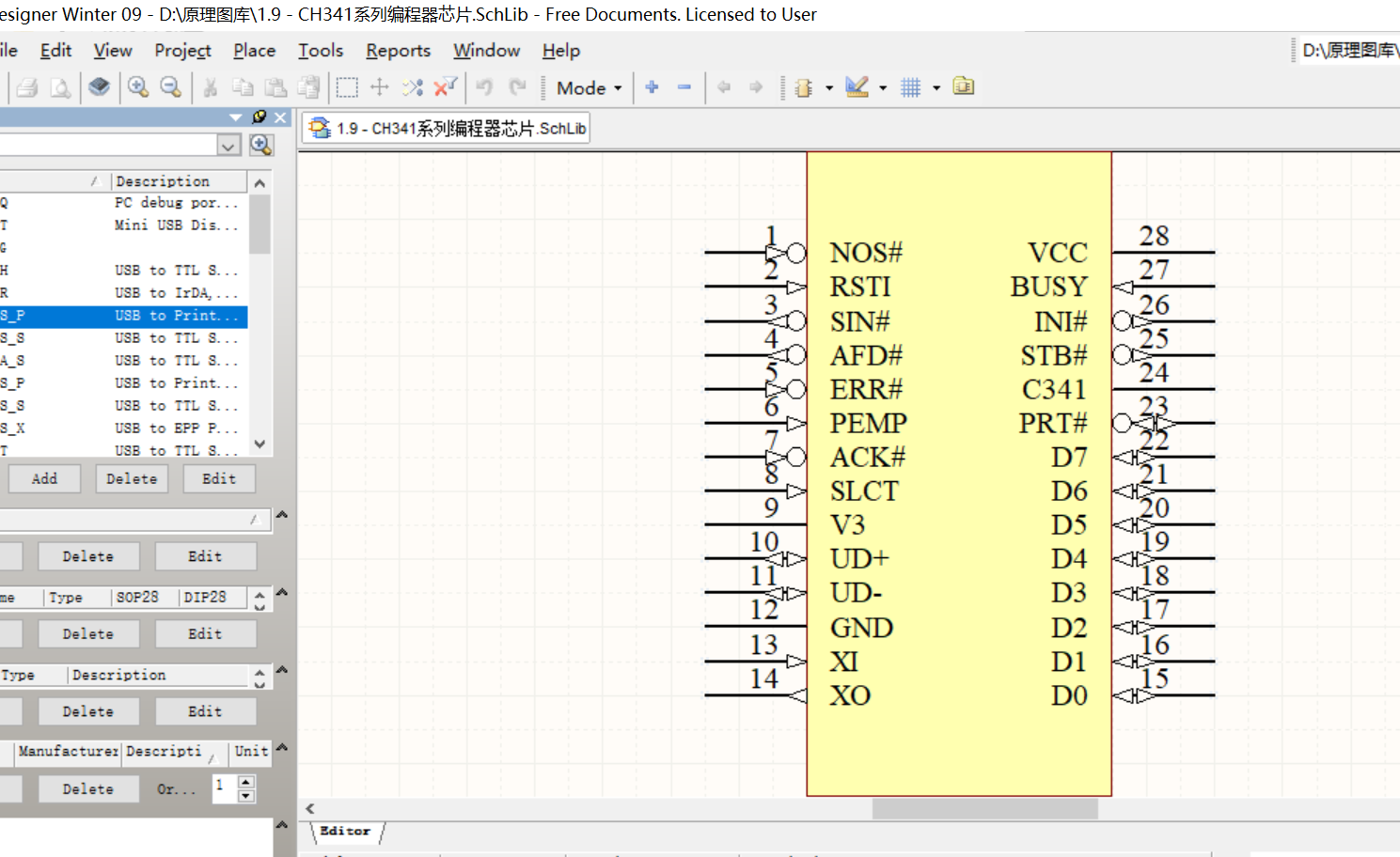Collapse the SOP28 DIP28 pins section chevron
The height and width of the screenshot is (857, 1400).
click(x=281, y=593)
